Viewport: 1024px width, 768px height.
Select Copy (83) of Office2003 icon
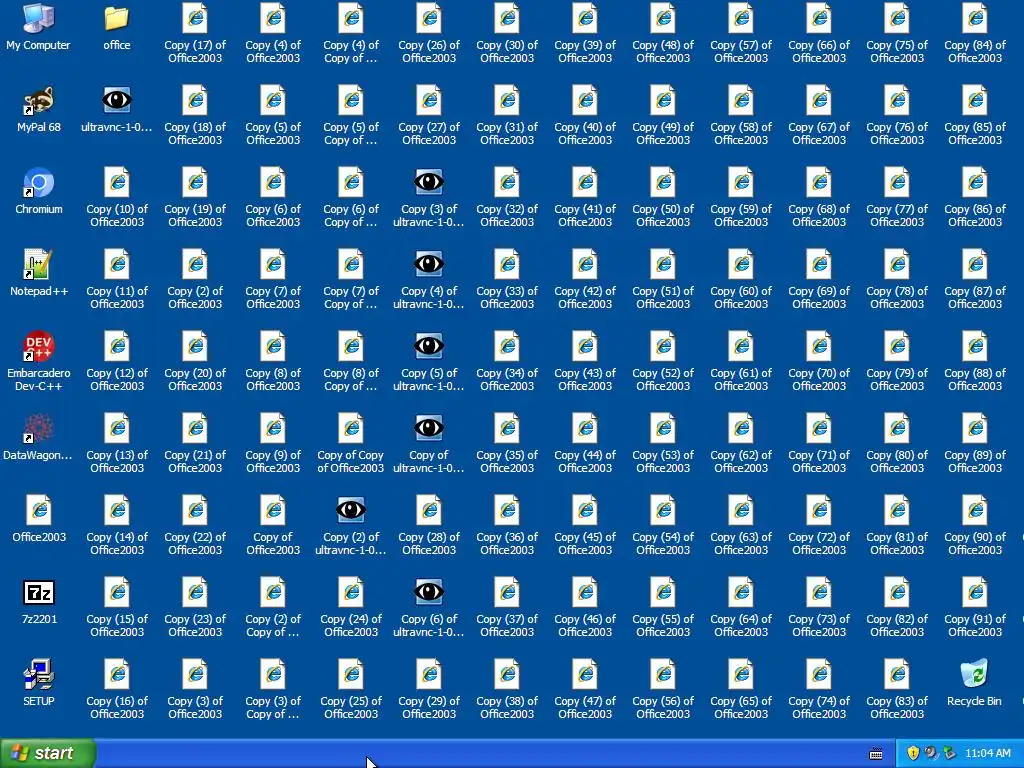click(897, 675)
